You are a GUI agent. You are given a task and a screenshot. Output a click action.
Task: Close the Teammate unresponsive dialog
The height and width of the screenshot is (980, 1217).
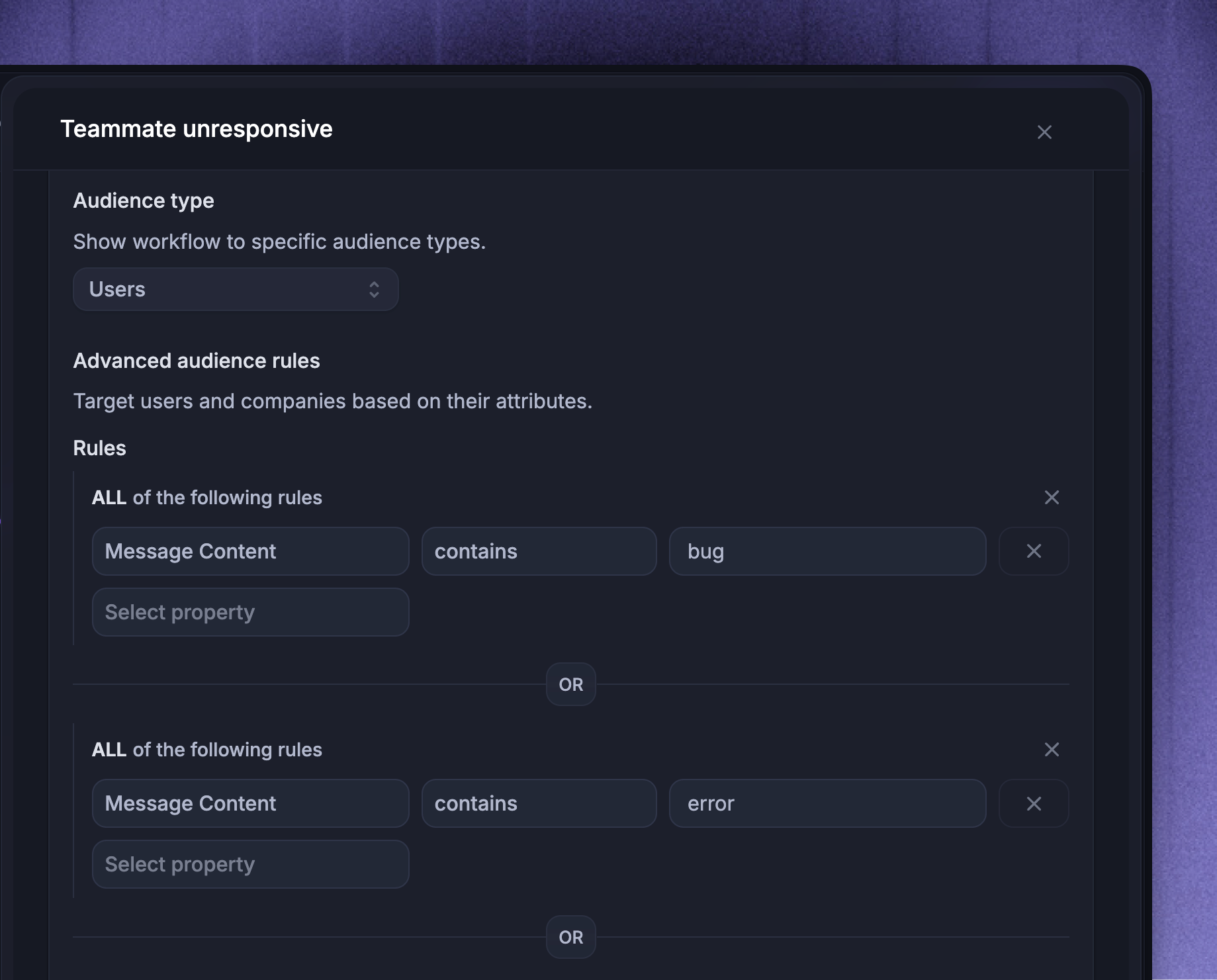[x=1044, y=132]
